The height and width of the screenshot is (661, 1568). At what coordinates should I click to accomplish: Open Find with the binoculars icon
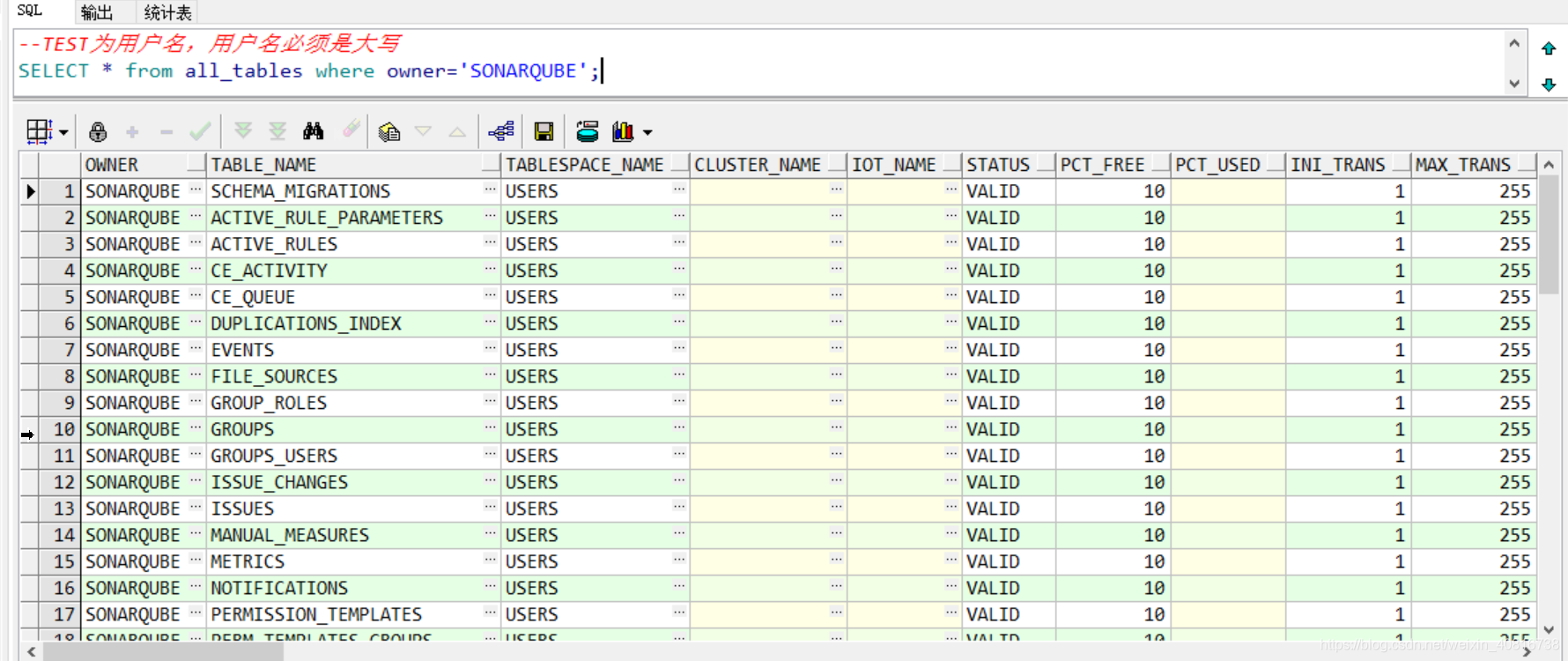(x=313, y=131)
